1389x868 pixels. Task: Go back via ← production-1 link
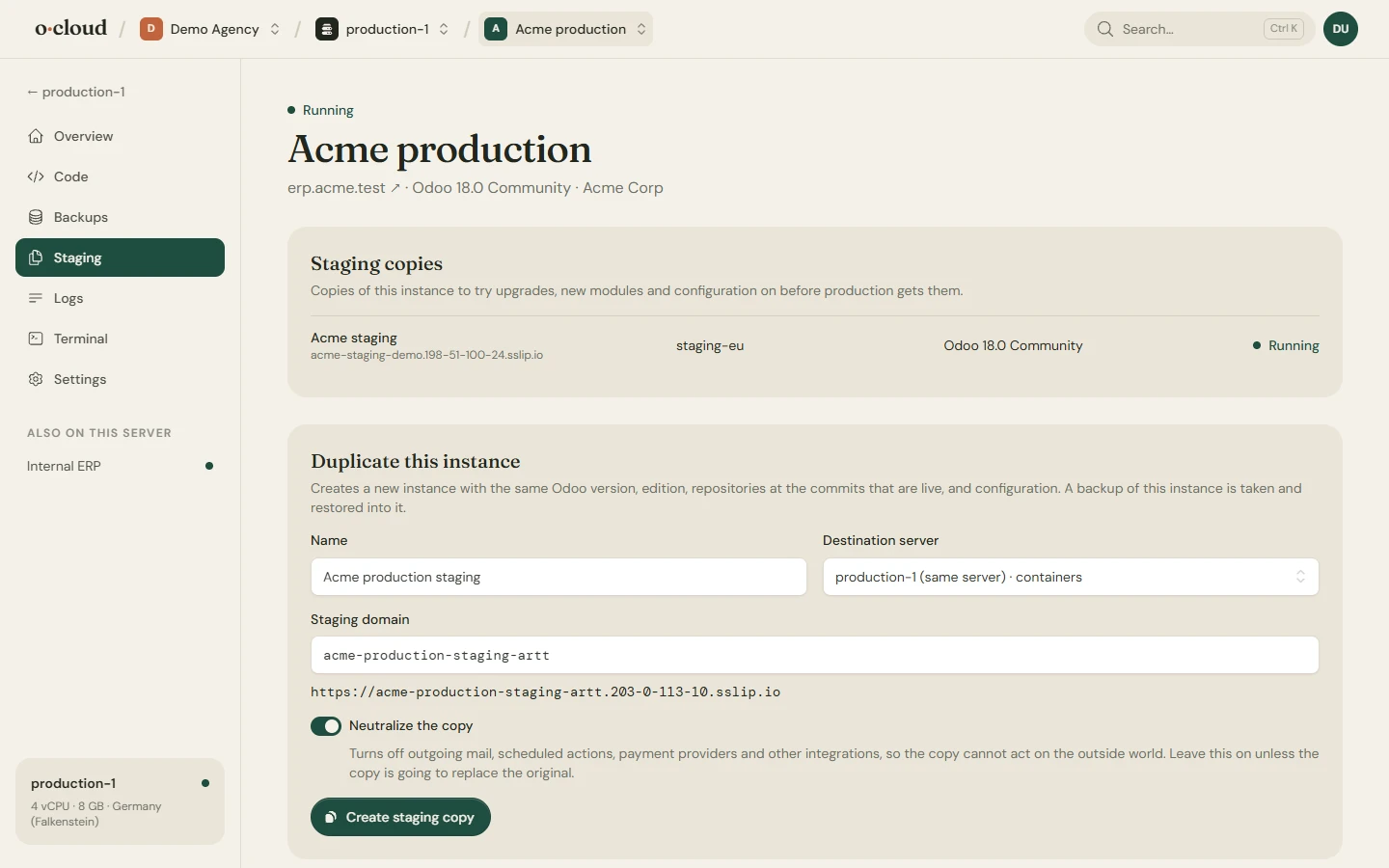pos(76,92)
